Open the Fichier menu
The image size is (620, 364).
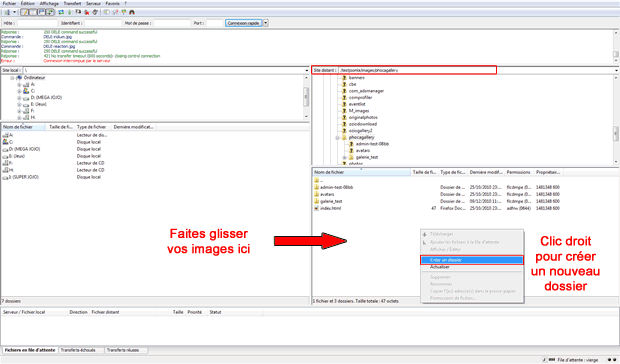9,4
